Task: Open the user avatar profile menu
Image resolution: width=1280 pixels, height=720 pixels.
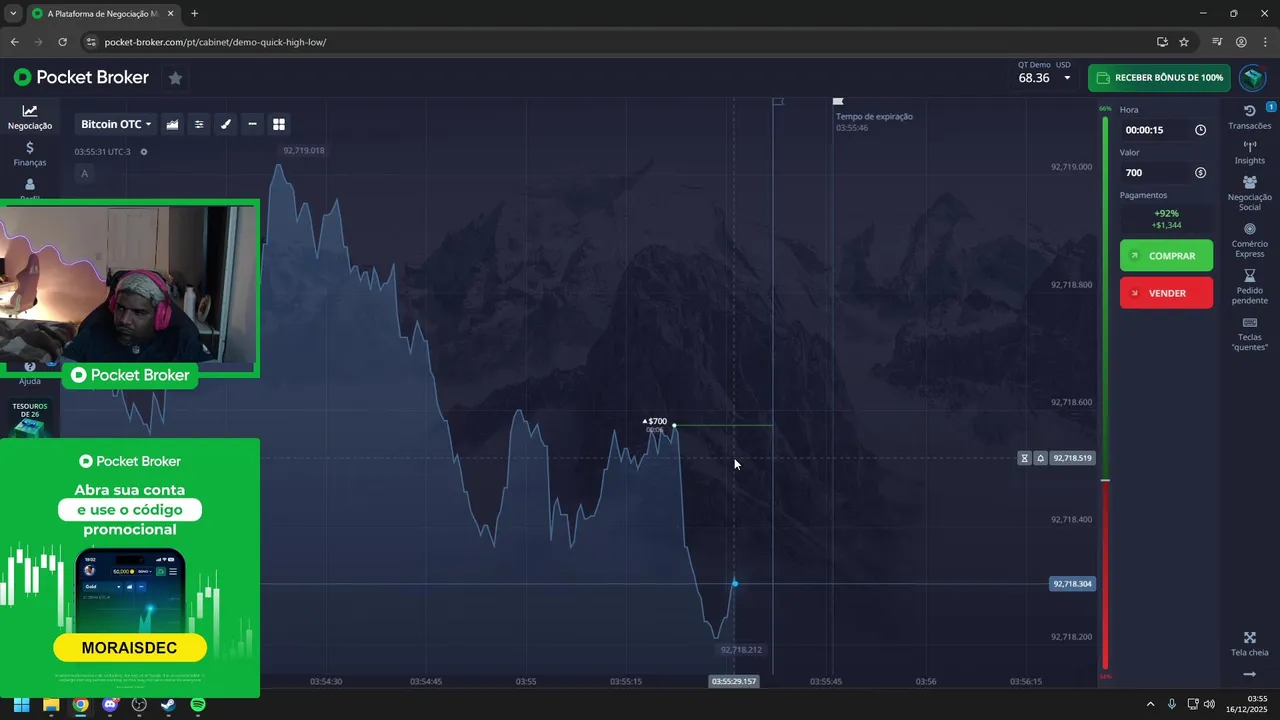Action: (x=1253, y=78)
